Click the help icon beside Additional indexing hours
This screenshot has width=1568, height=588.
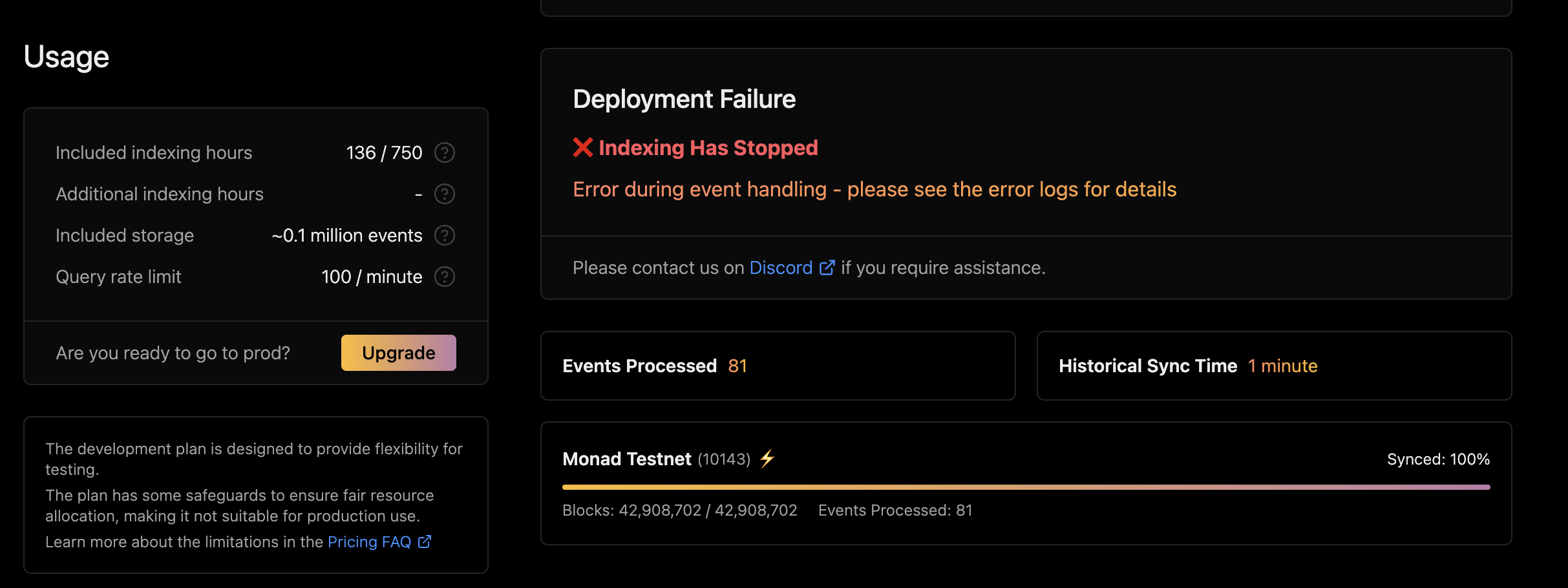click(445, 193)
